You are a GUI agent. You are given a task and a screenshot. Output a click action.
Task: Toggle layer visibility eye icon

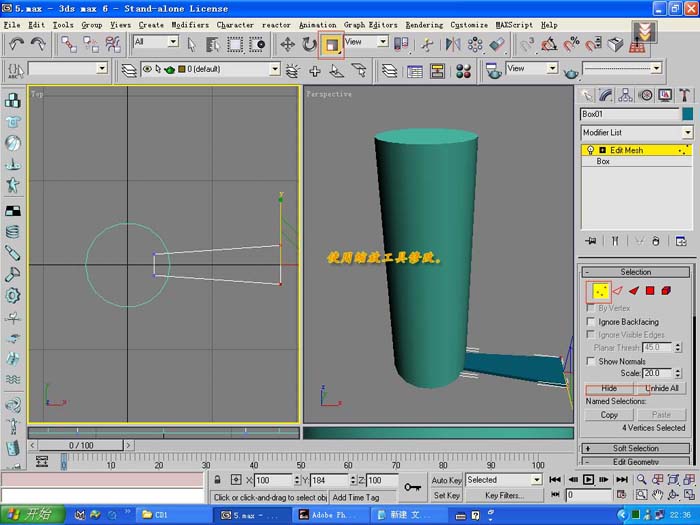(x=147, y=69)
